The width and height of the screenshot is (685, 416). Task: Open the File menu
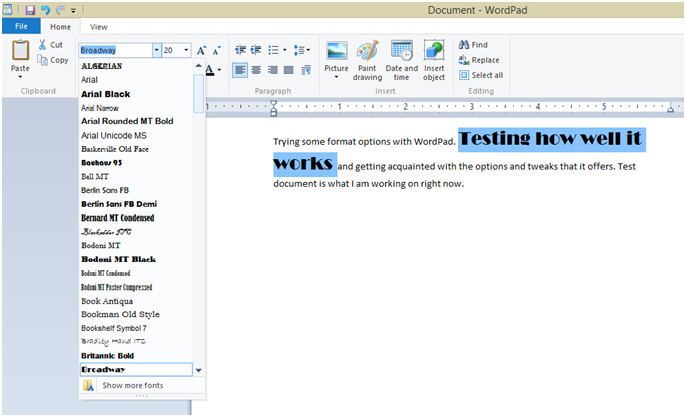coord(20,27)
